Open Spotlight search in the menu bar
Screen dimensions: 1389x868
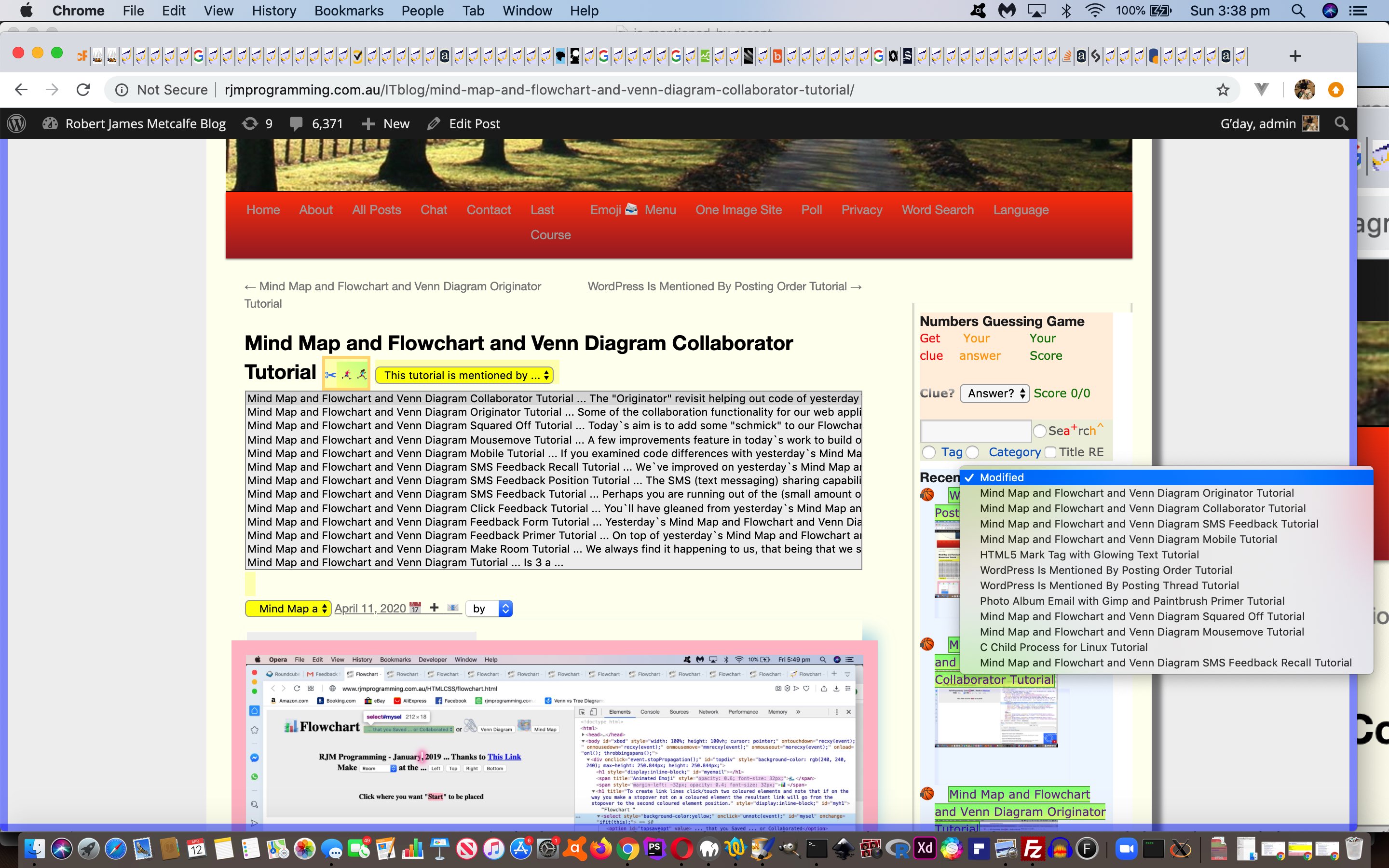coord(1298,11)
